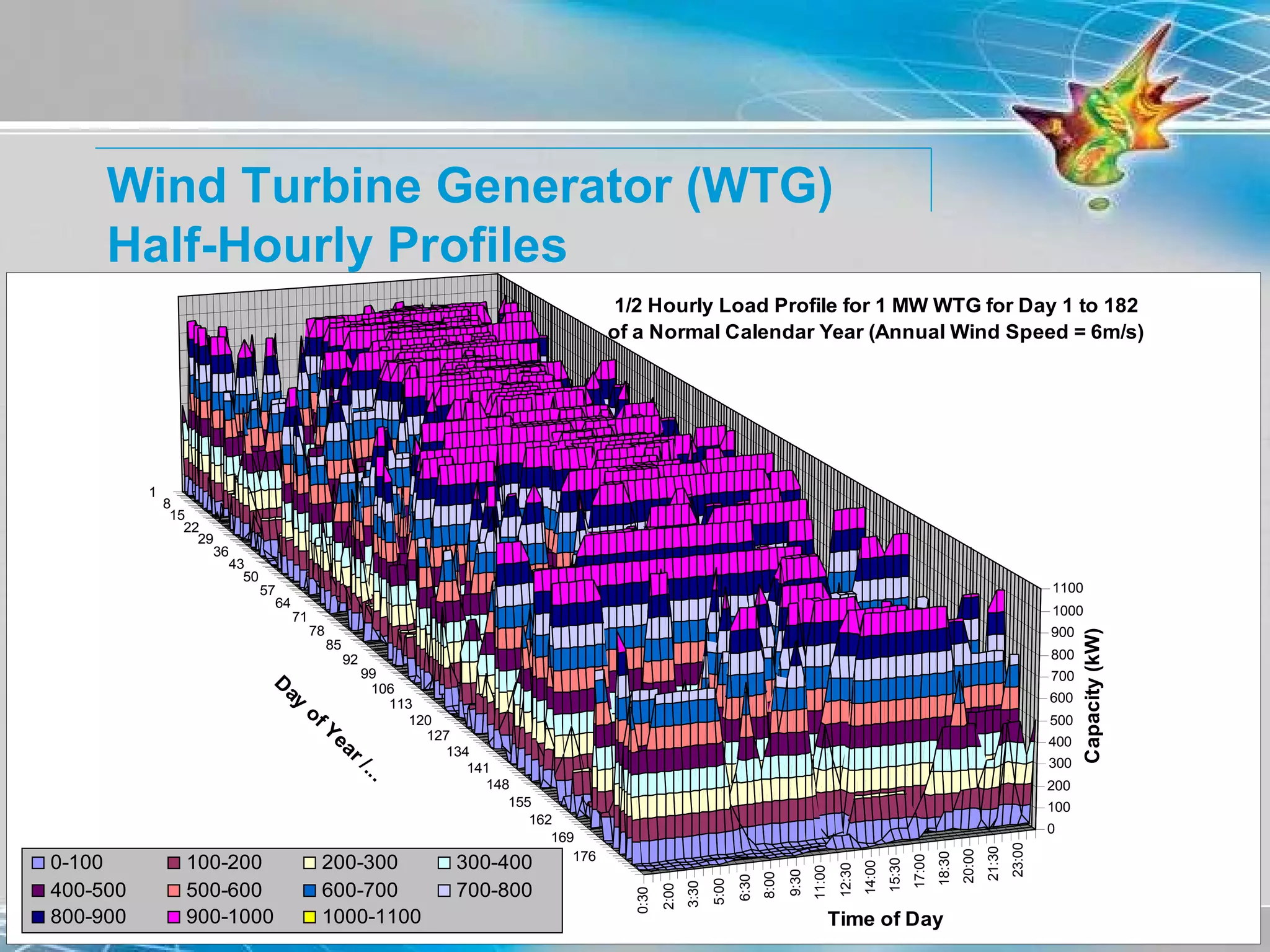Screen dimensions: 1270x952
Task: Click the 800-900 legend color swatch
Action: [x=38, y=917]
